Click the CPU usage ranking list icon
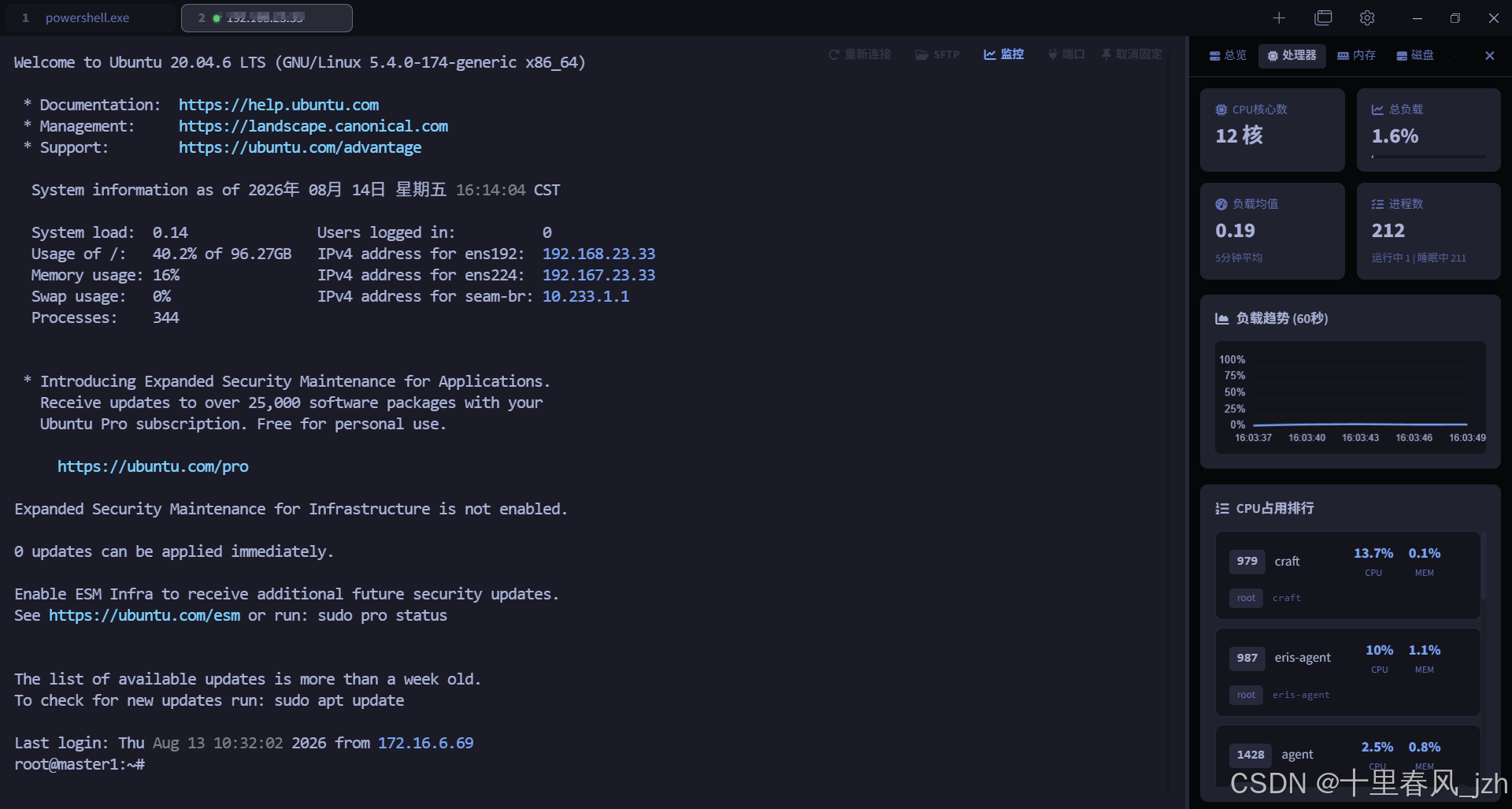The width and height of the screenshot is (1512, 809). coord(1222,508)
